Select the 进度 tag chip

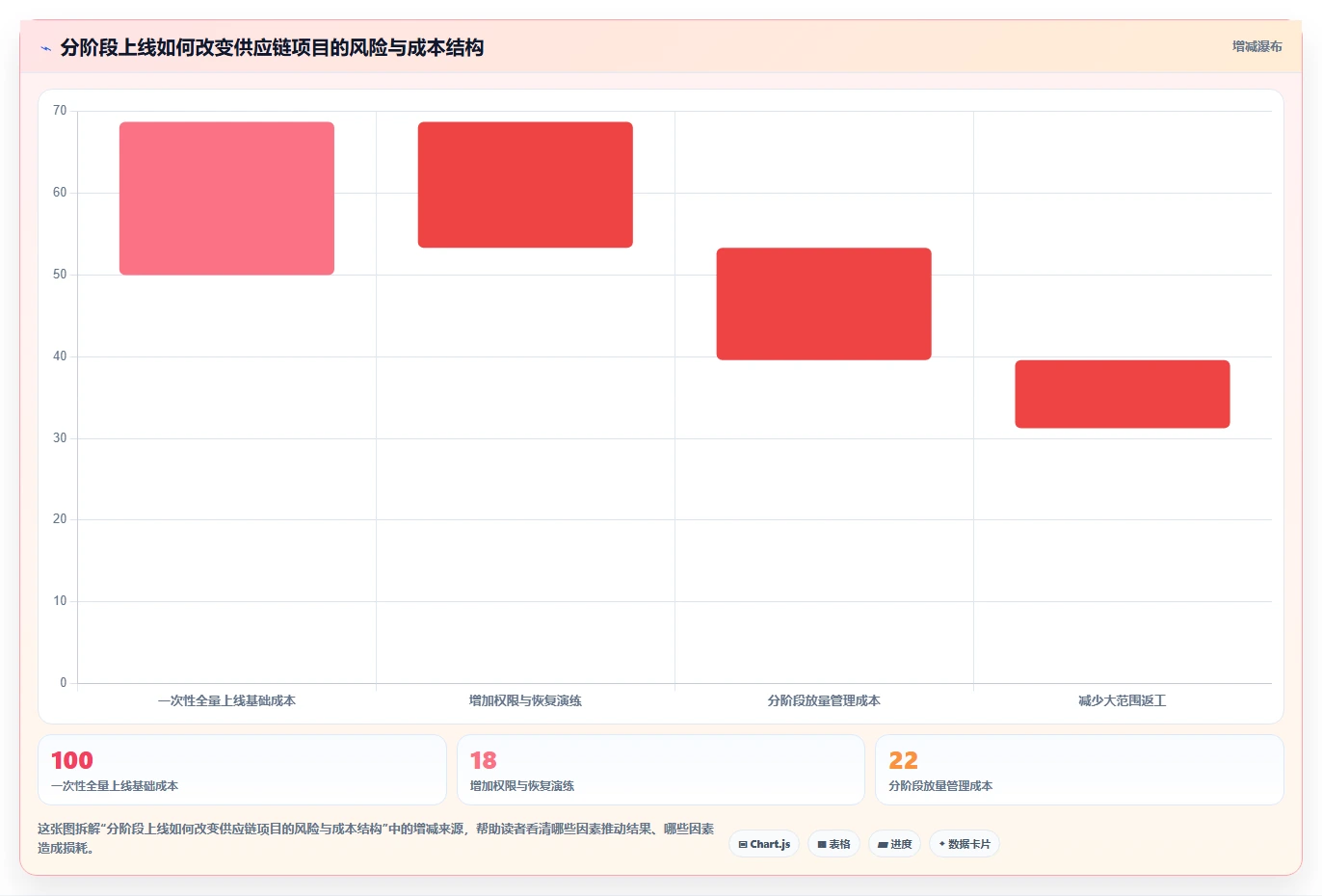click(x=894, y=844)
